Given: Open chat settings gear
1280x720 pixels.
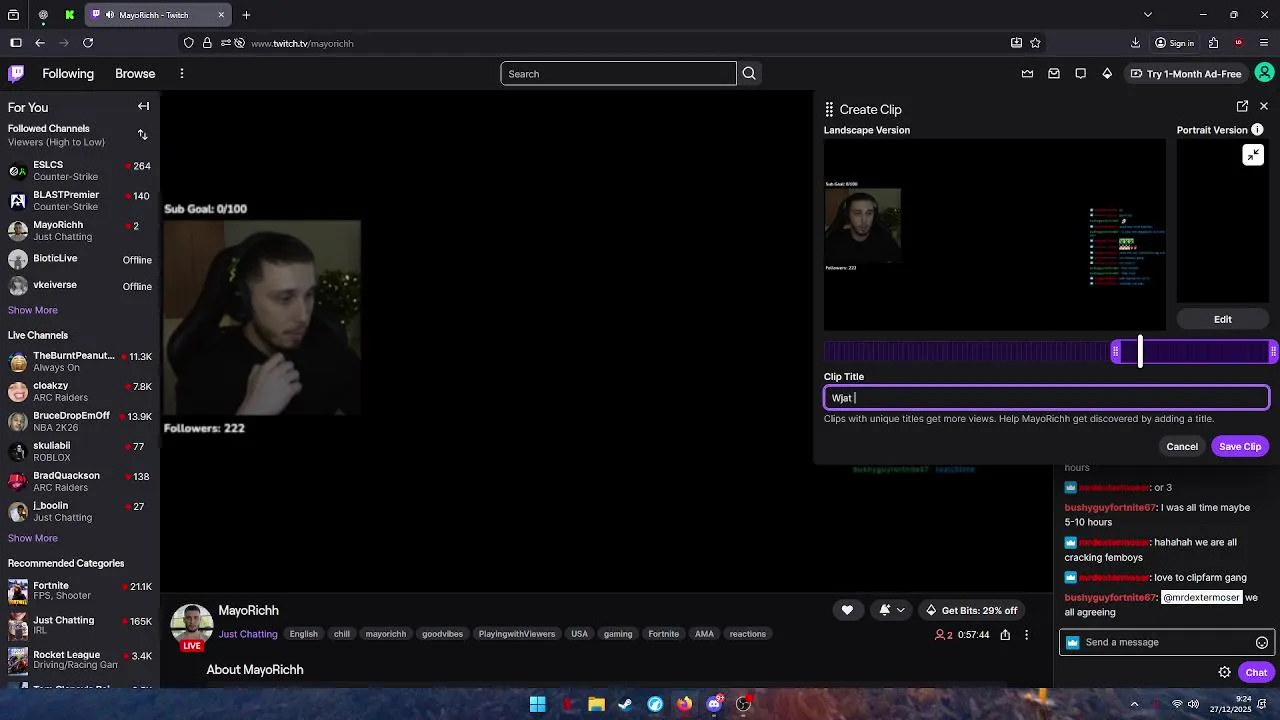Looking at the screenshot, I should (1224, 673).
